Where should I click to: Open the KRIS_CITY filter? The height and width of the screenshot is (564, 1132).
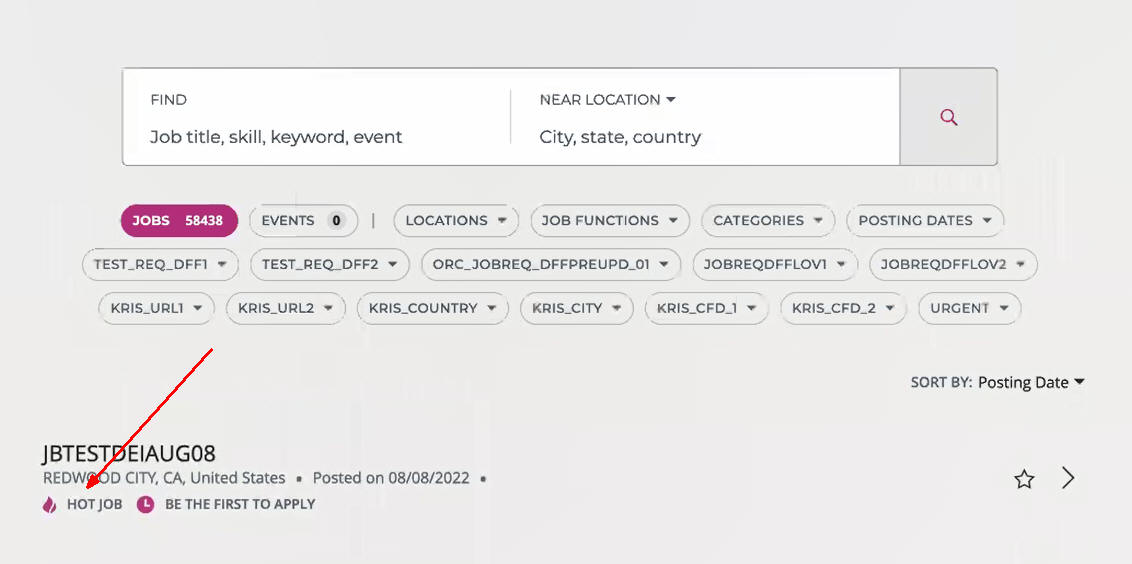577,308
